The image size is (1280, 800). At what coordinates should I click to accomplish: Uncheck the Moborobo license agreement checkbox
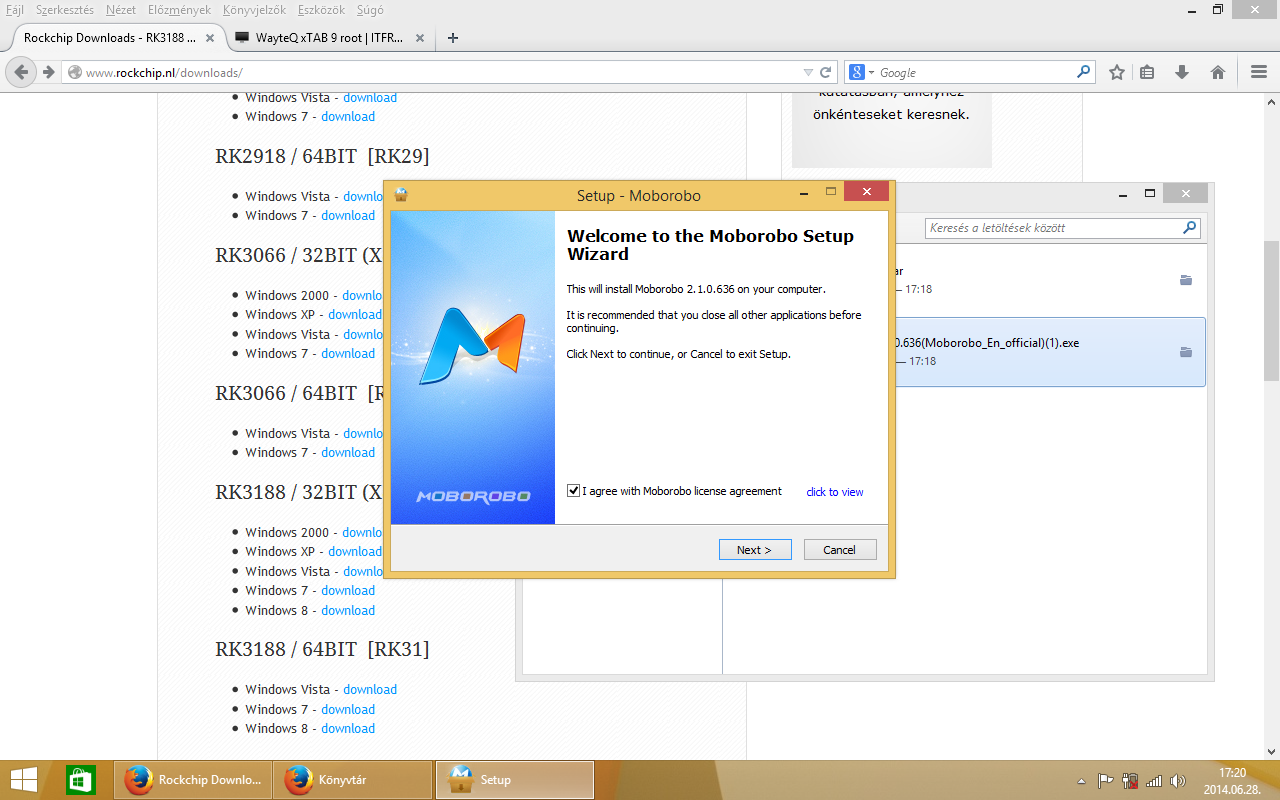[x=573, y=491]
